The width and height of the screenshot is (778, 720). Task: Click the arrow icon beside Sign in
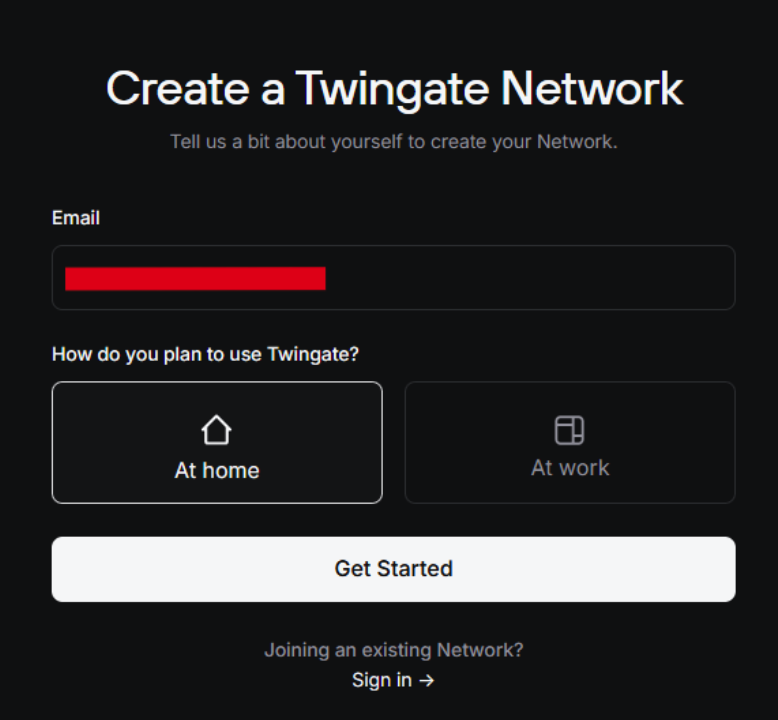427,680
